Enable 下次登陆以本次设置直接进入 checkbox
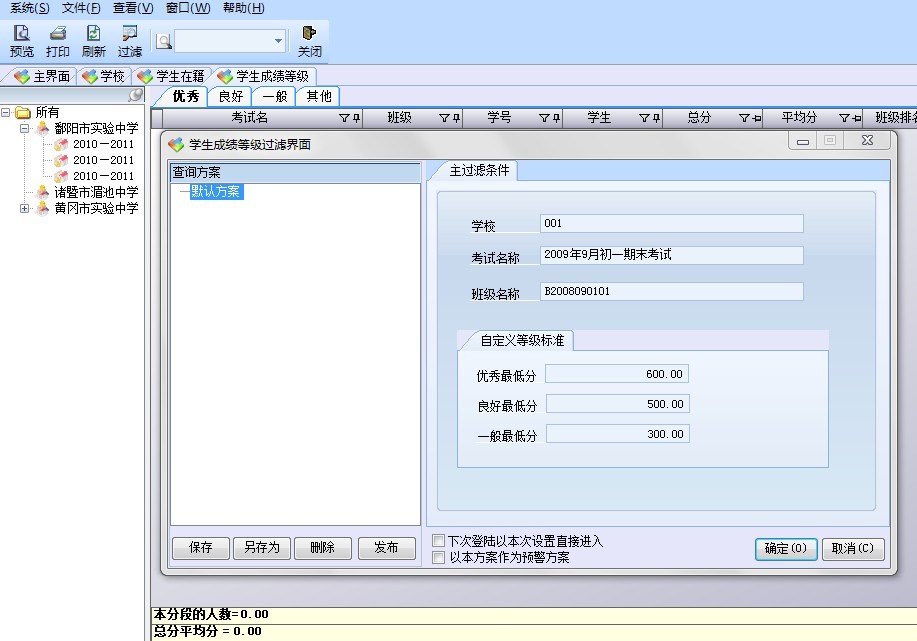Image resolution: width=917 pixels, height=641 pixels. 439,541
